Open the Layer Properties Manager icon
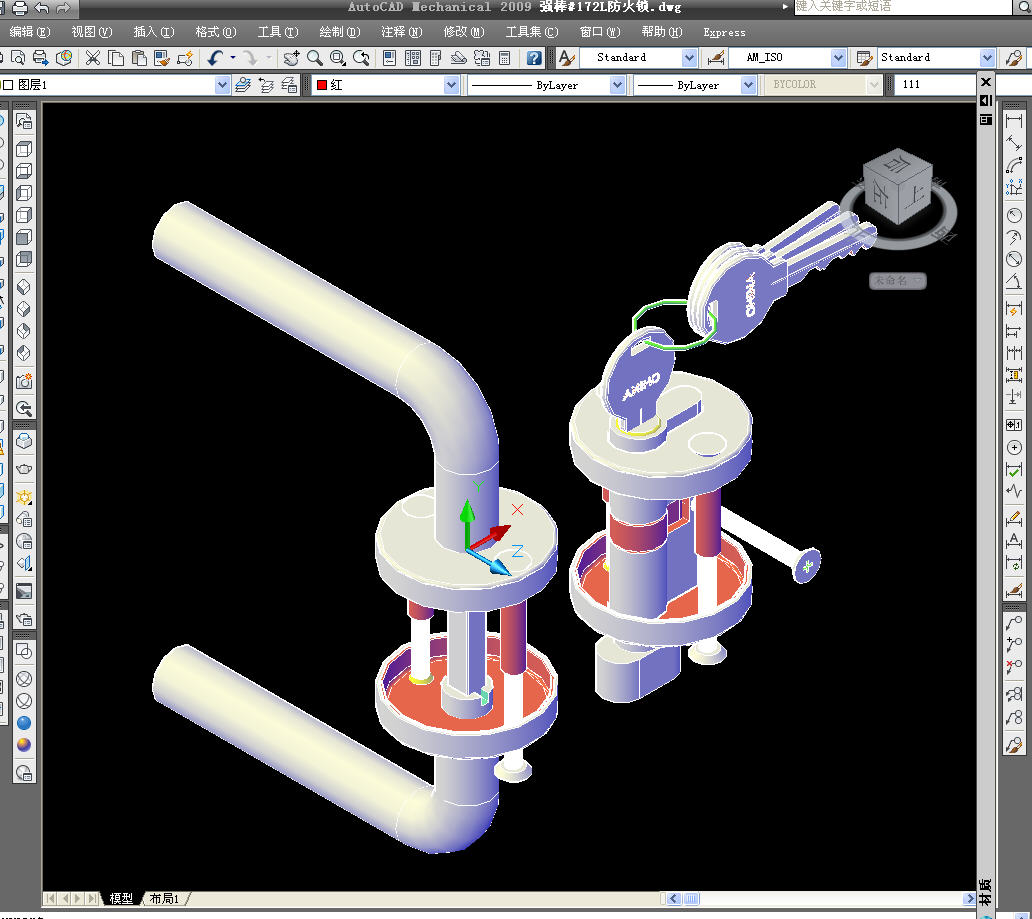The height and width of the screenshot is (919, 1032). tap(243, 85)
